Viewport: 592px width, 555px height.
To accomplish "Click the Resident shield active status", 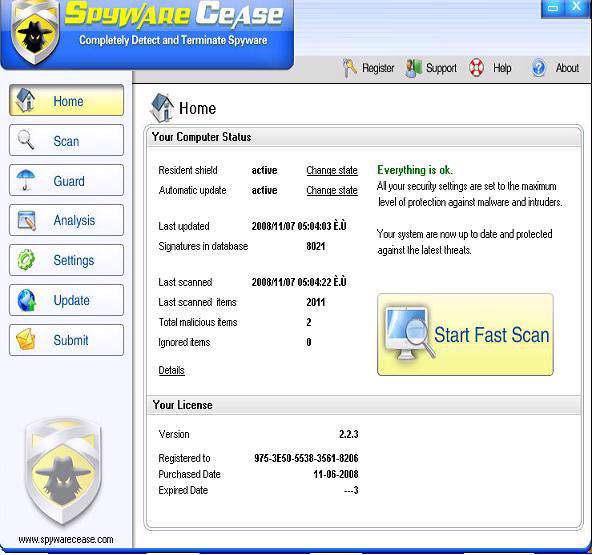I will click(264, 170).
